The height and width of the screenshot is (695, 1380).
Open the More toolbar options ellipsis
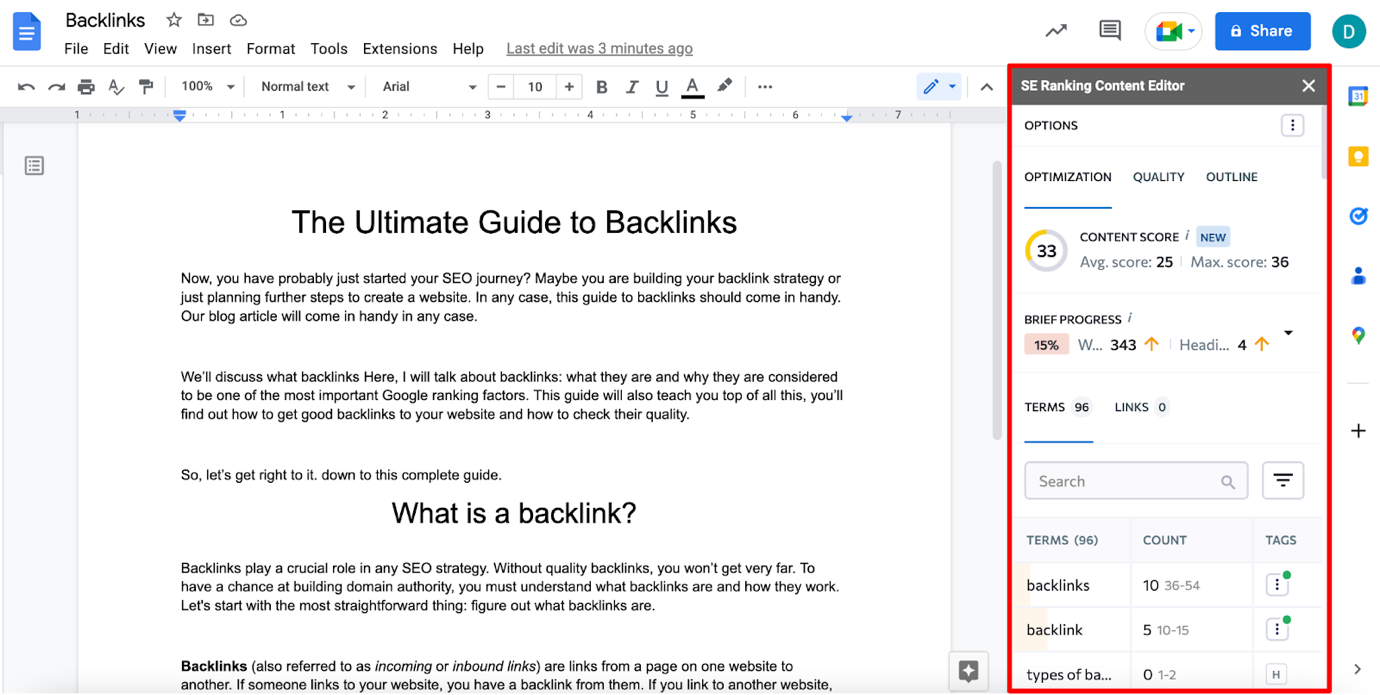(765, 87)
